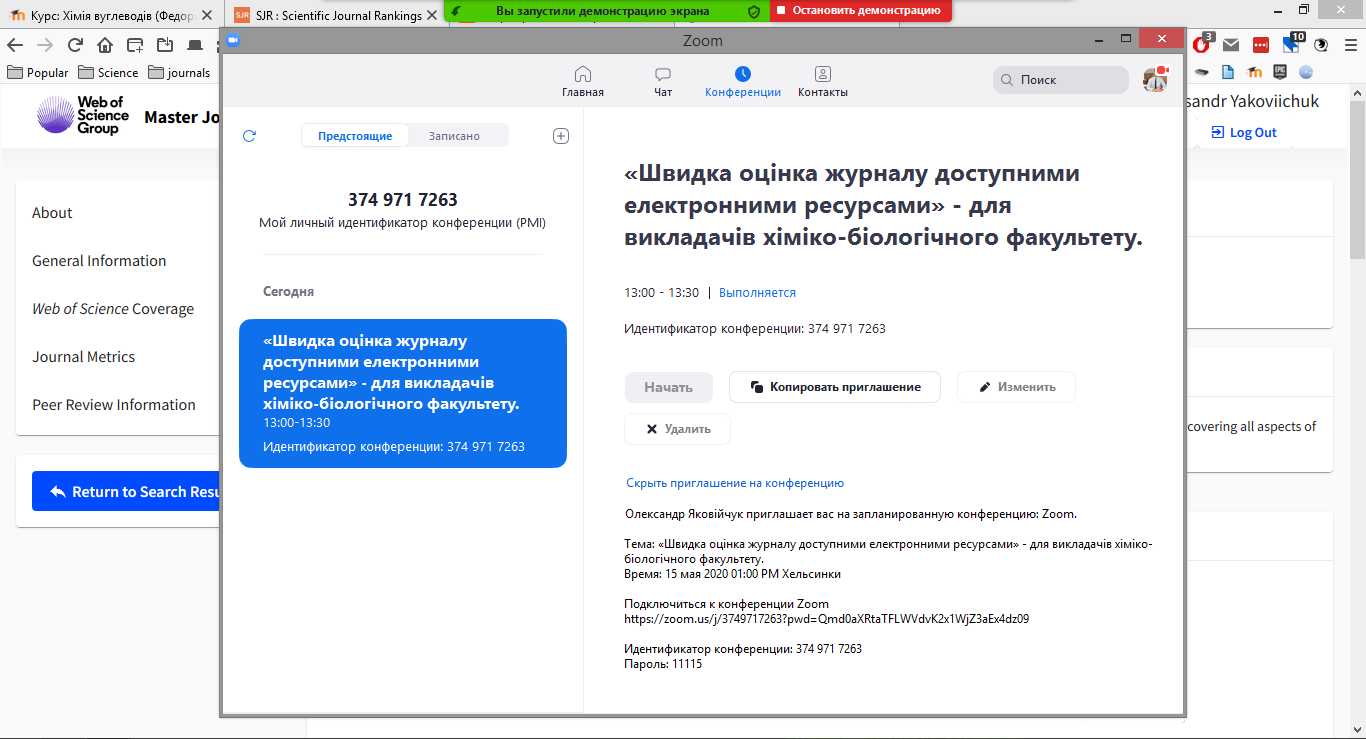Click the green shield security icon

pos(754,10)
